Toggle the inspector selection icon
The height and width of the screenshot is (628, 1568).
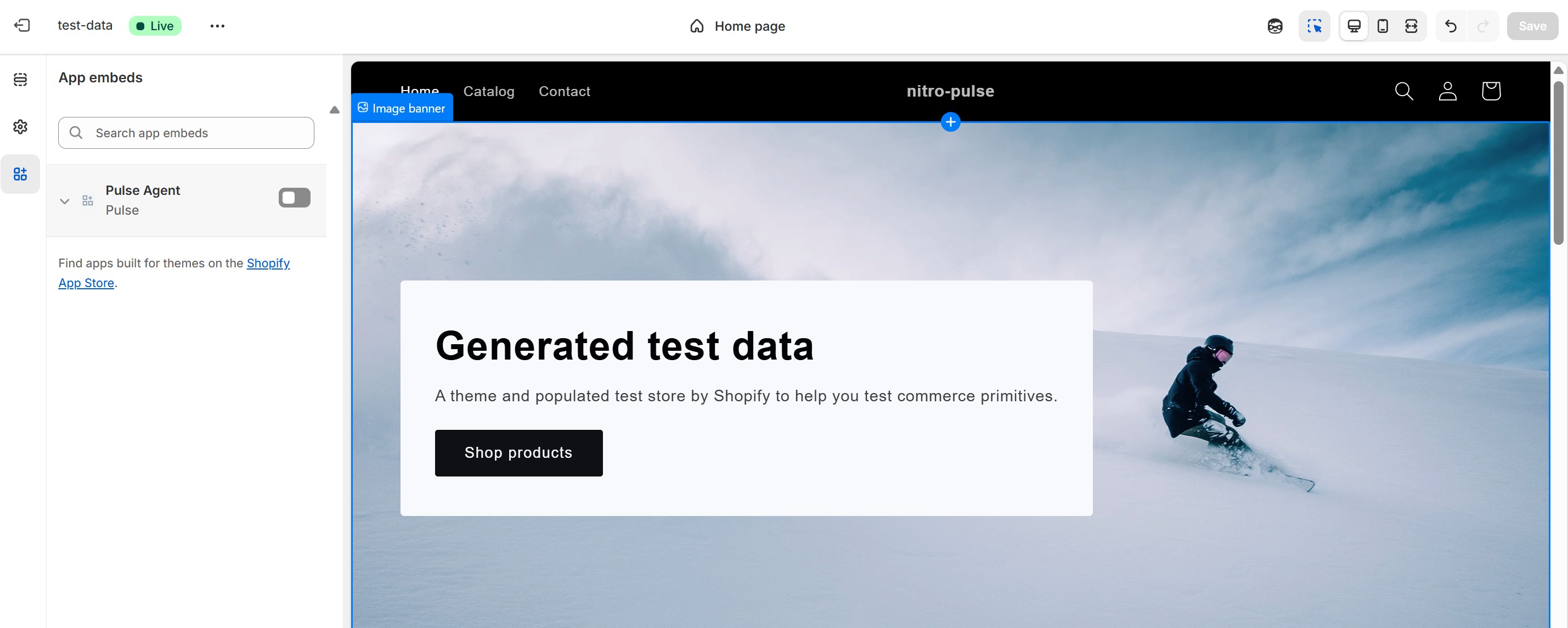coord(1314,26)
